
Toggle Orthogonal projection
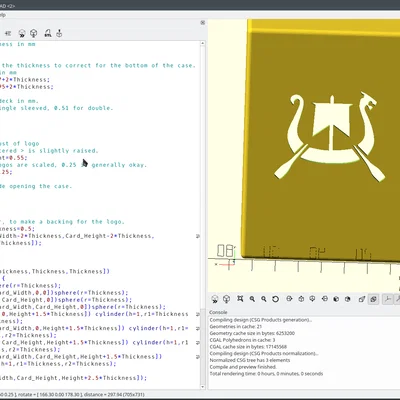point(373,299)
